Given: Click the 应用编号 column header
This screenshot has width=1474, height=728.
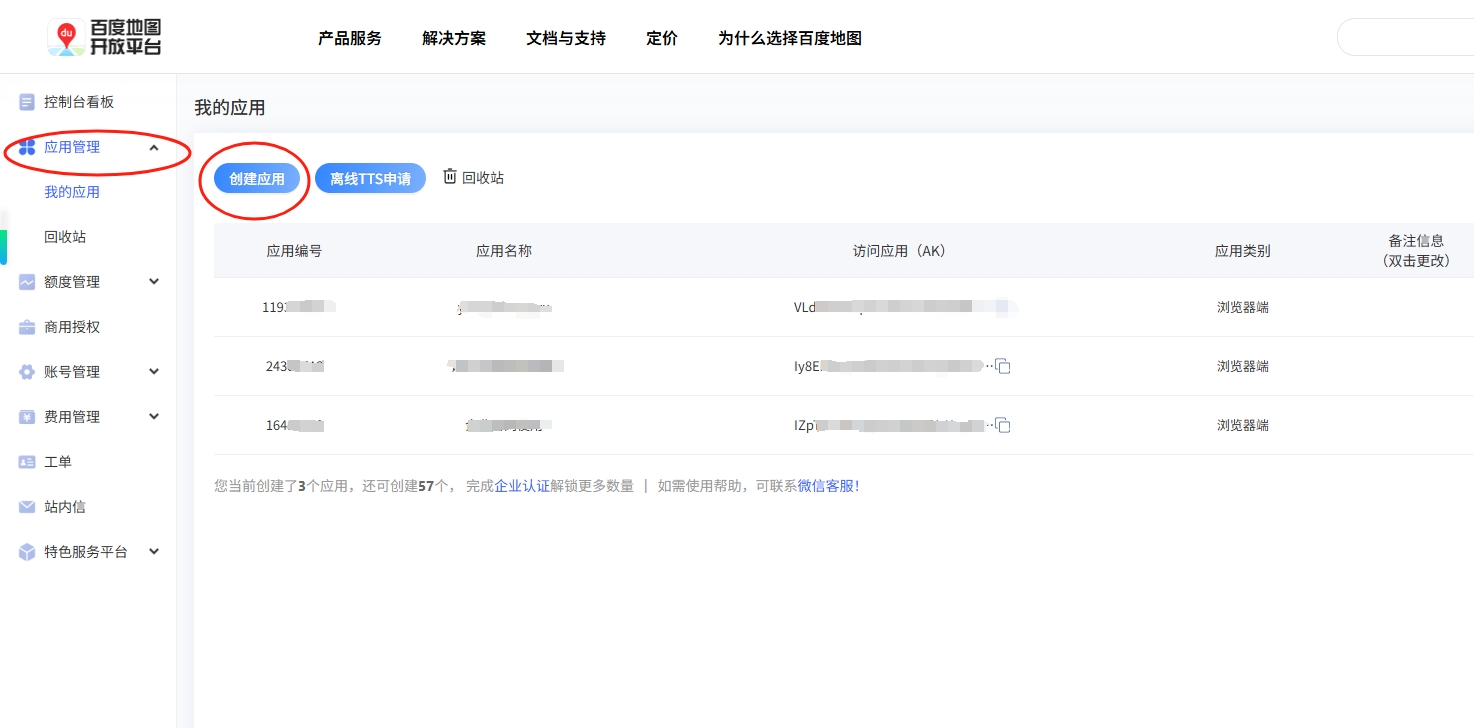Looking at the screenshot, I should point(294,251).
